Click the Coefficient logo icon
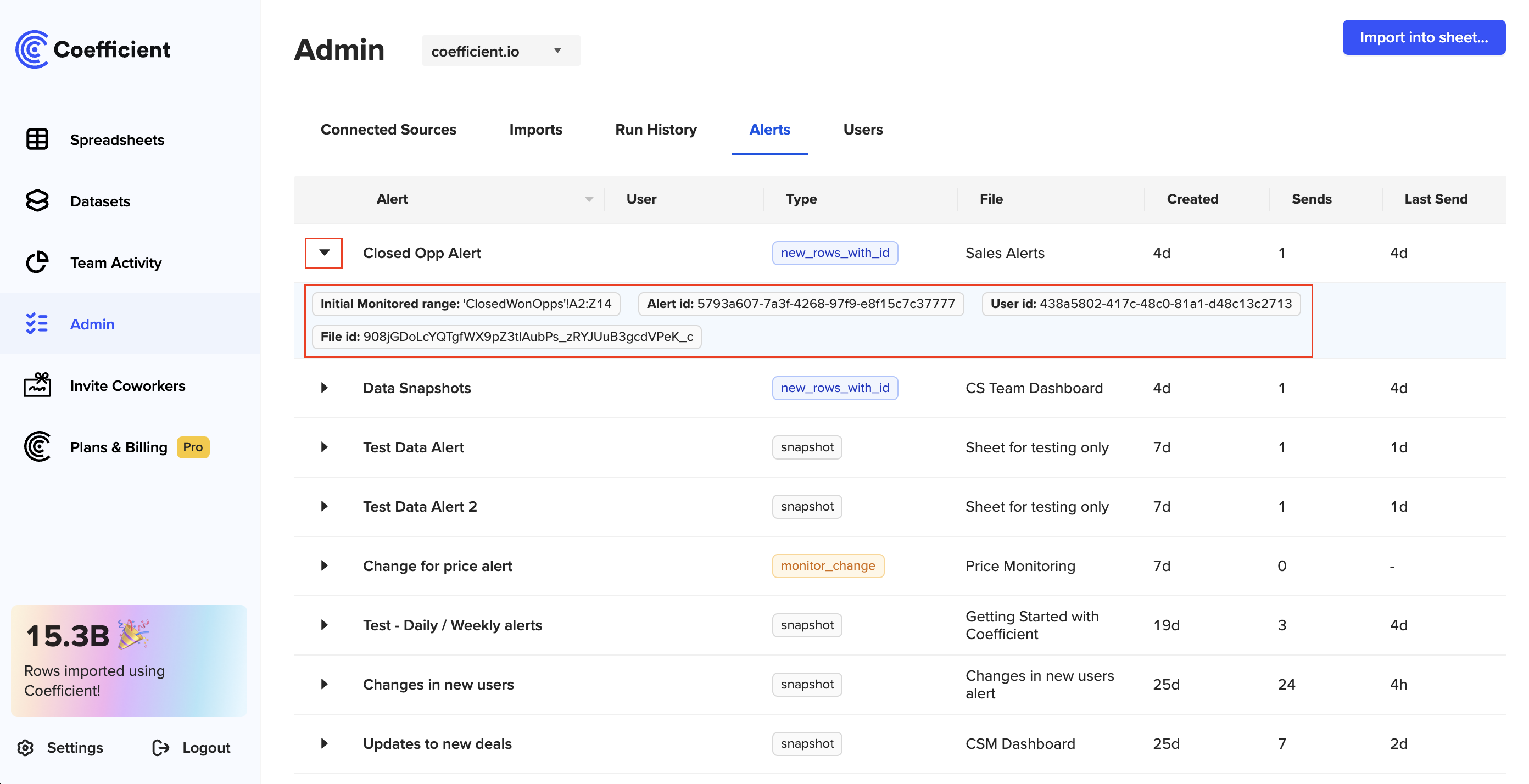 click(x=32, y=49)
